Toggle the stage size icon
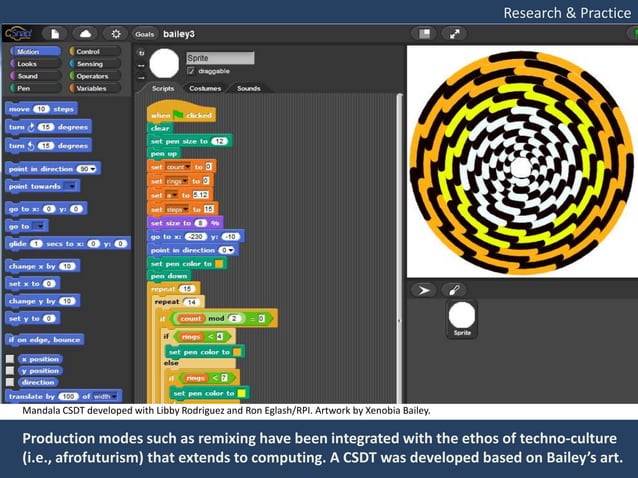The width and height of the screenshot is (638, 478). point(424,34)
